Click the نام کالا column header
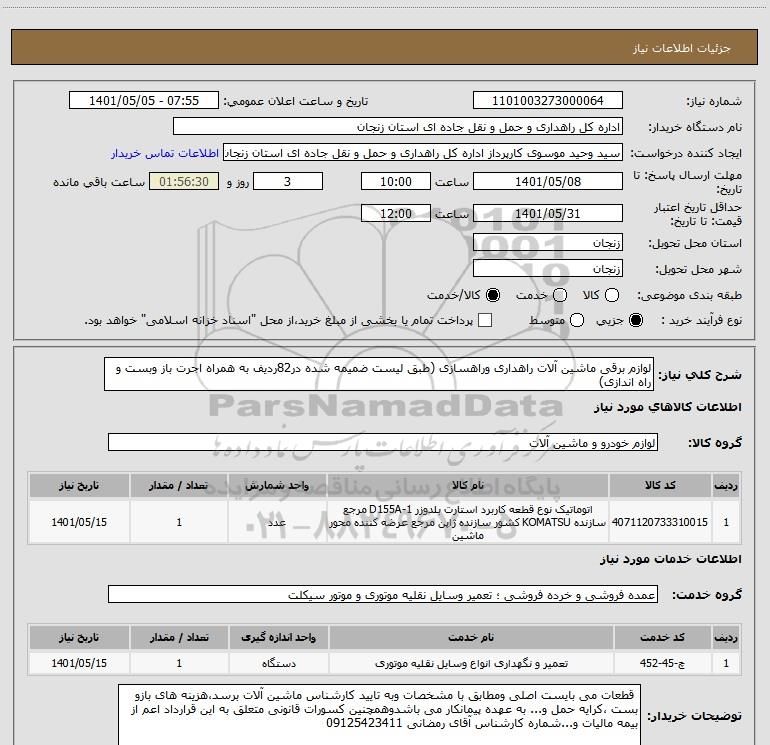 [x=468, y=485]
